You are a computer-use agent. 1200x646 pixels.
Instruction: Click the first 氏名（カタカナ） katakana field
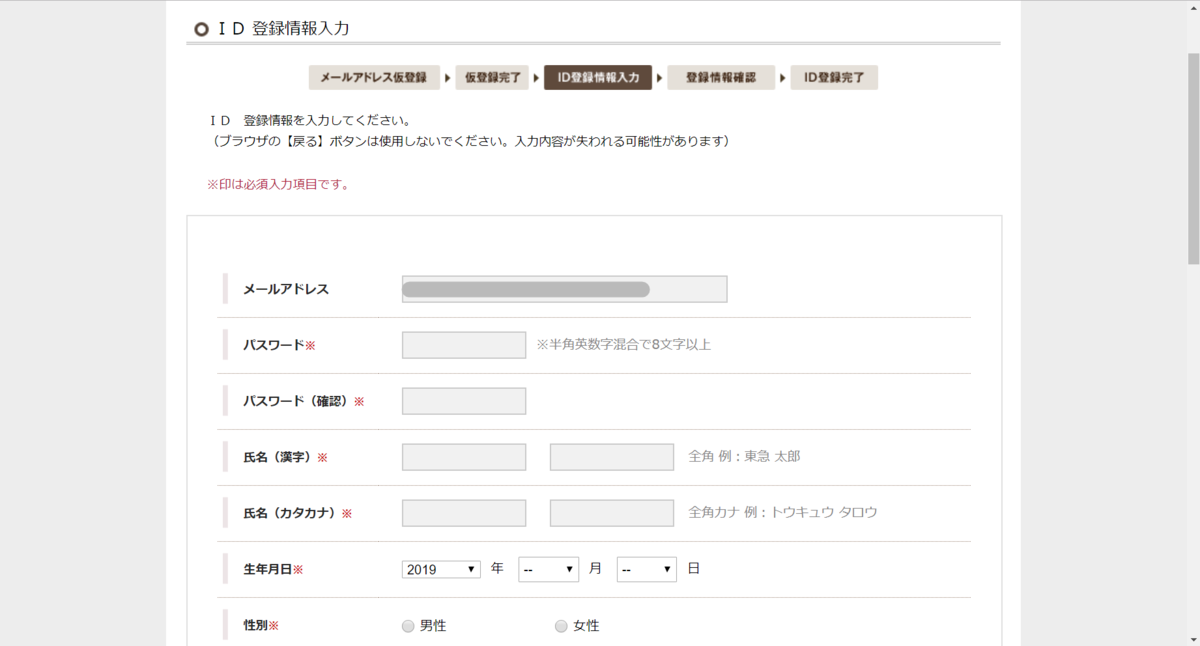point(464,512)
